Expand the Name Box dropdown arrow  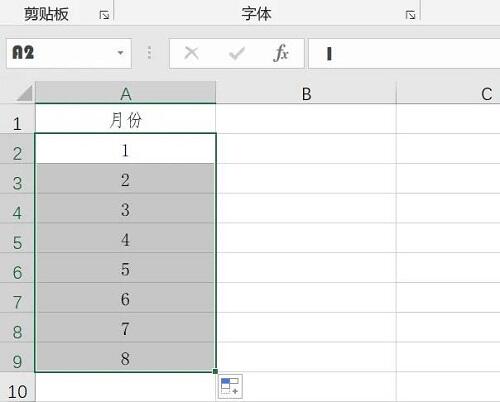coord(120,53)
